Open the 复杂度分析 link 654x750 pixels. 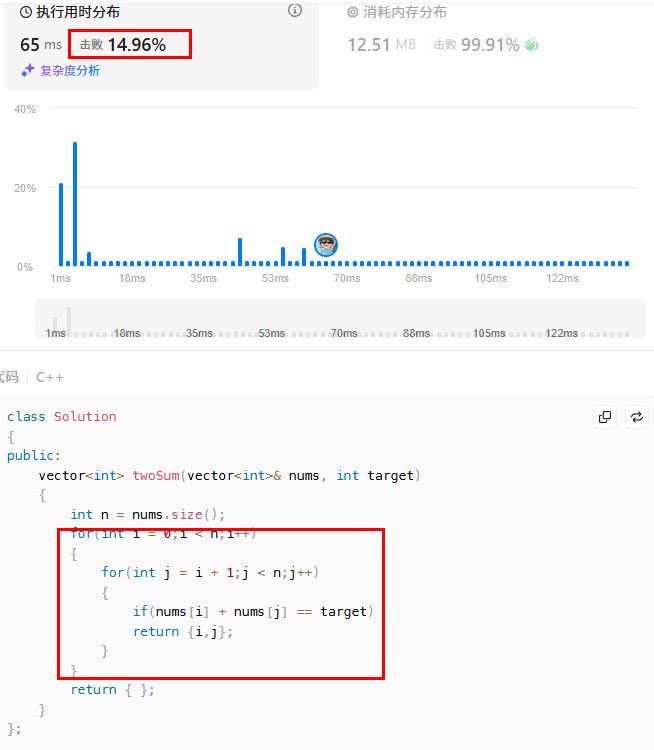(69, 71)
